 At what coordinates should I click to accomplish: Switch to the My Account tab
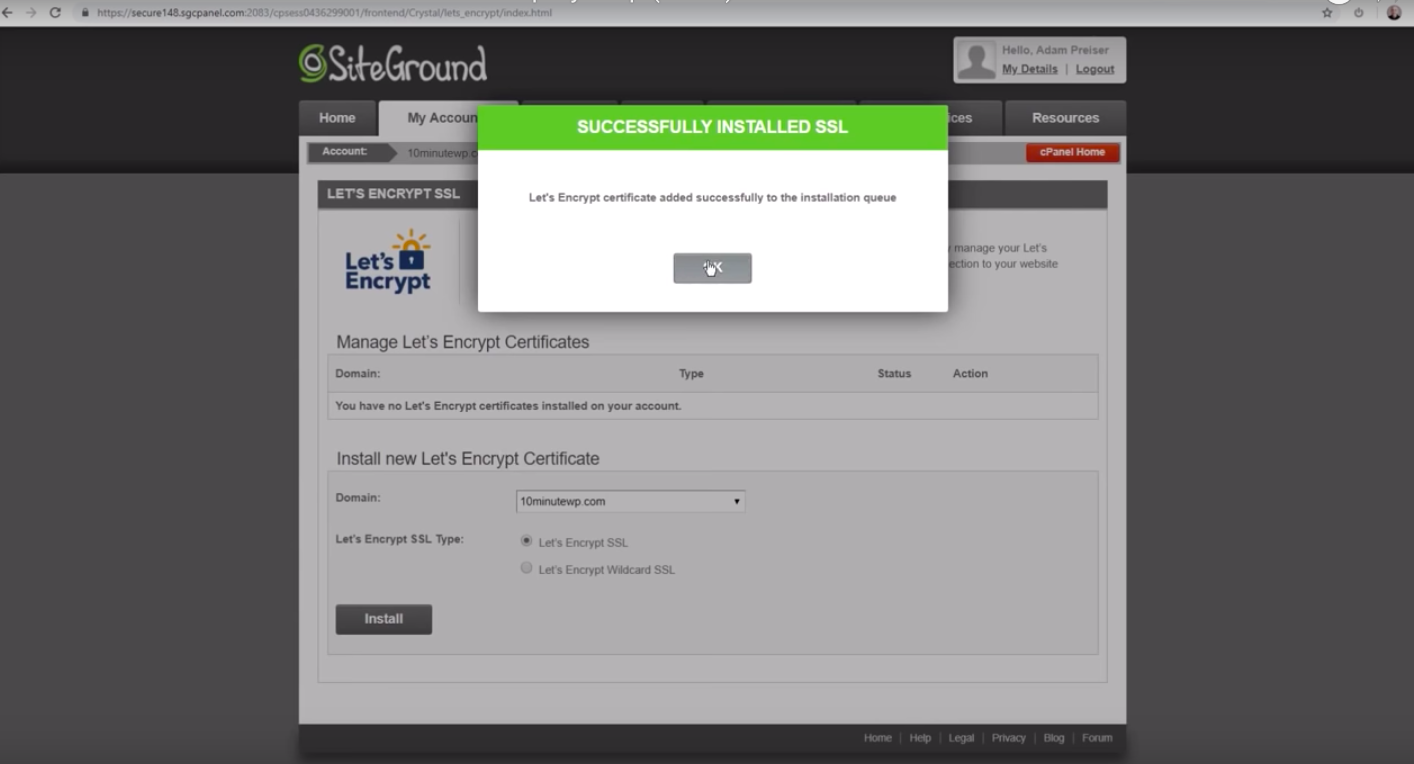pyautogui.click(x=442, y=118)
